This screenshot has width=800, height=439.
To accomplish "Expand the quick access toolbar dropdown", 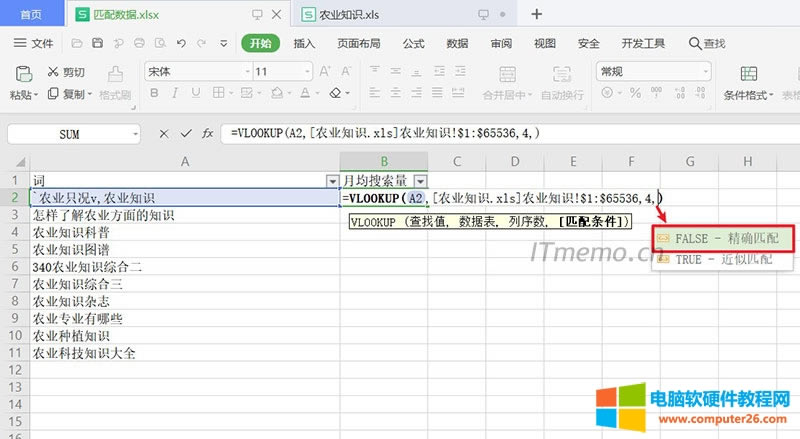I will 223,43.
